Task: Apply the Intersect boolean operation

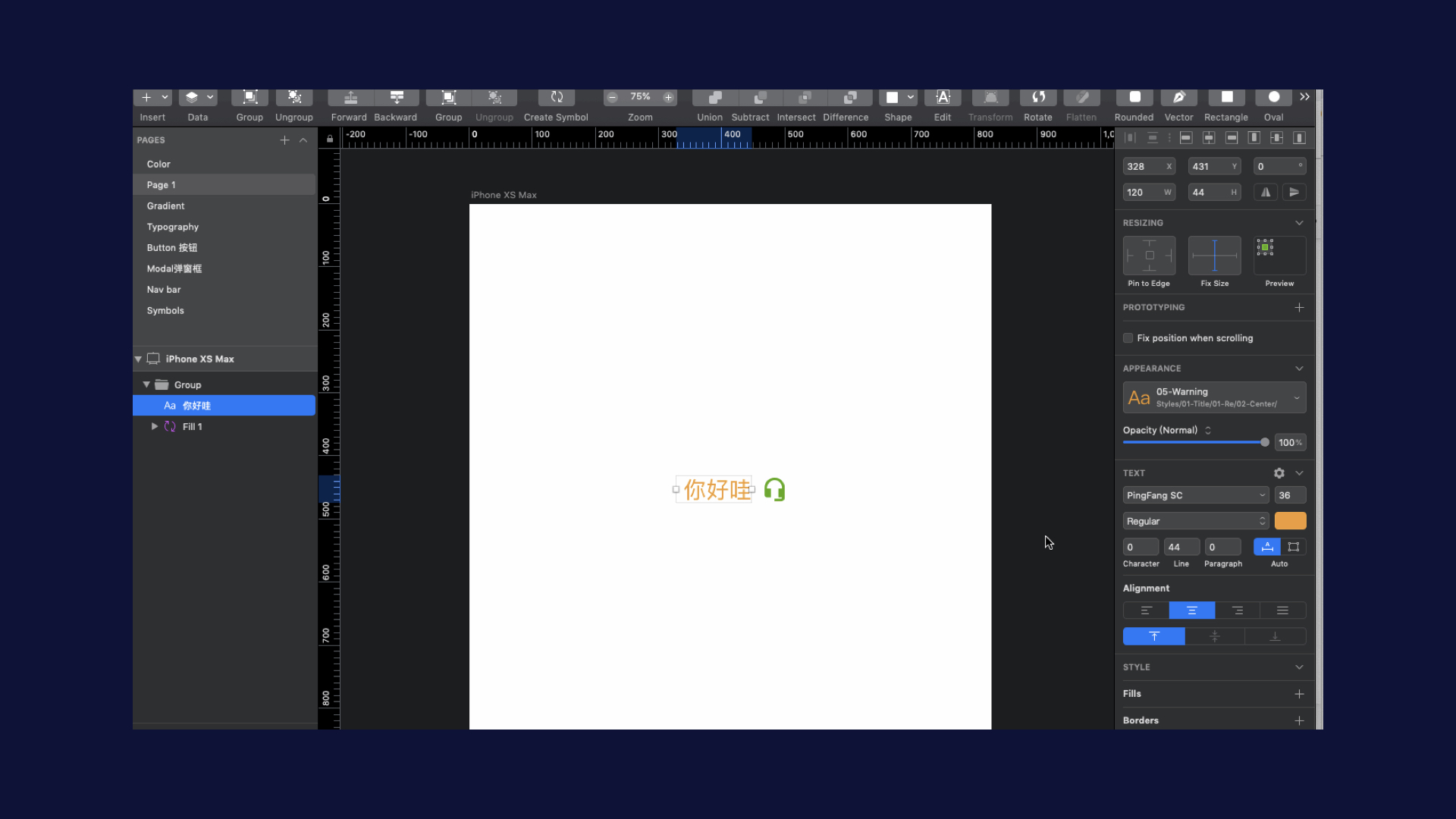Action: [x=805, y=98]
